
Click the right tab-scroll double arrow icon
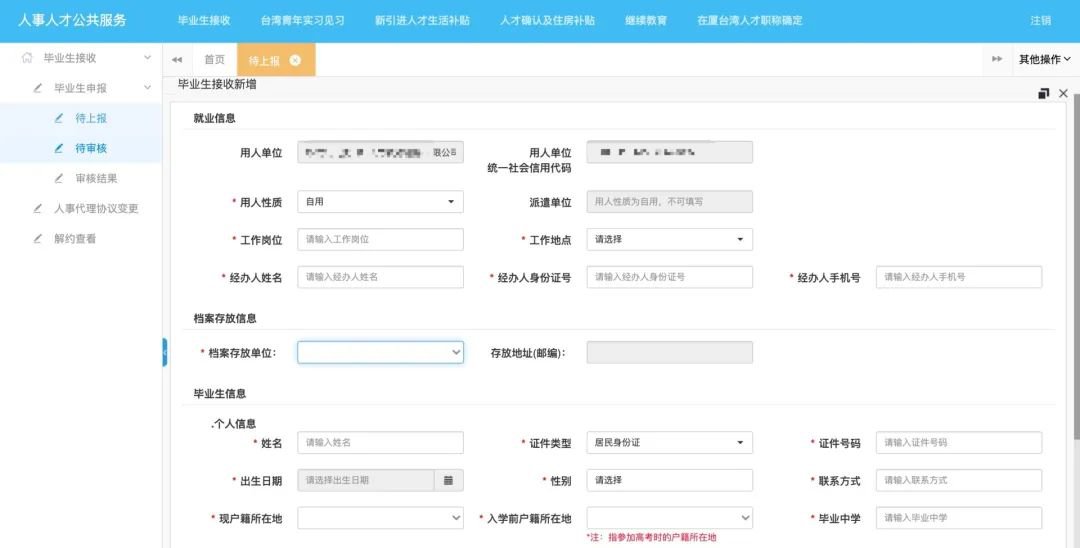point(997,60)
